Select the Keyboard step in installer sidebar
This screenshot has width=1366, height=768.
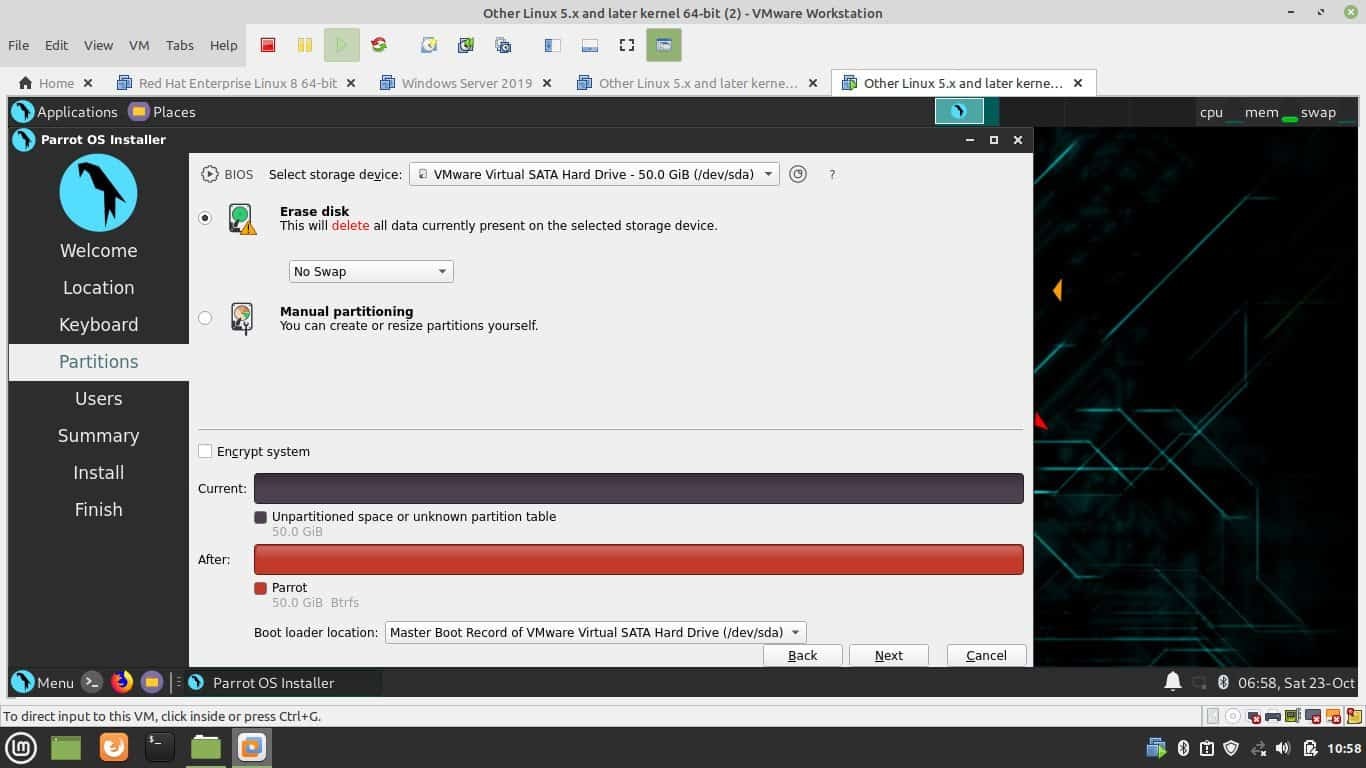tap(98, 324)
